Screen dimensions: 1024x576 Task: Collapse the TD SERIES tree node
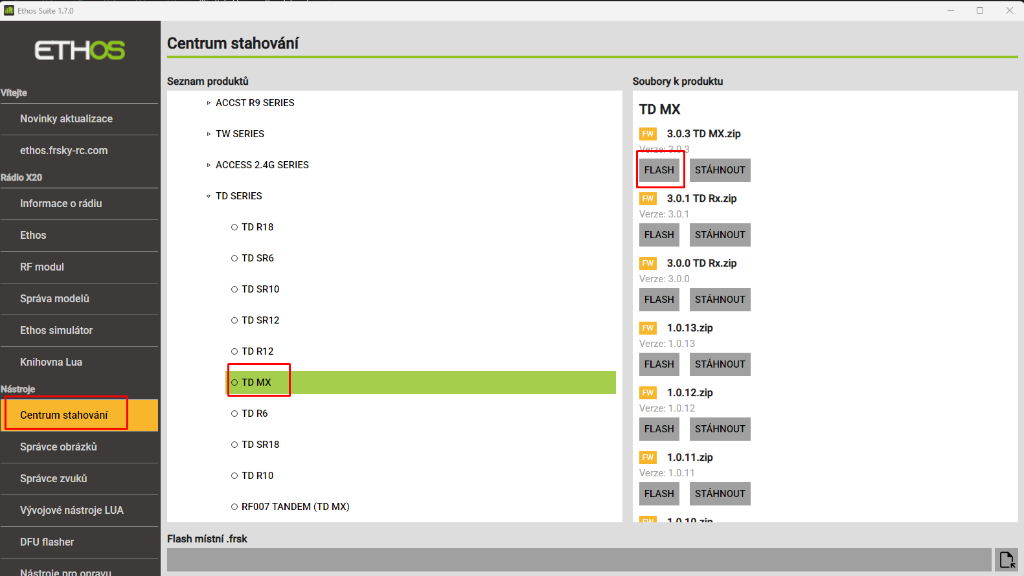pyautogui.click(x=209, y=196)
